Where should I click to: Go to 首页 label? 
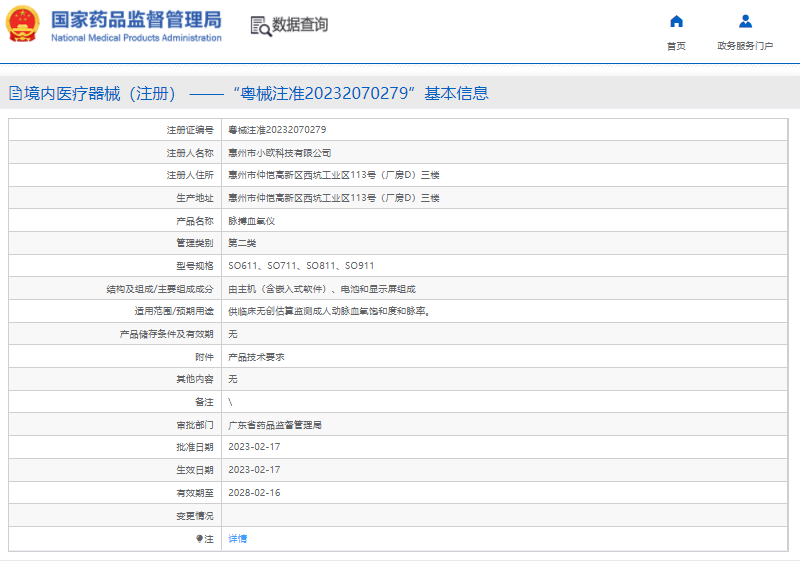[x=676, y=46]
